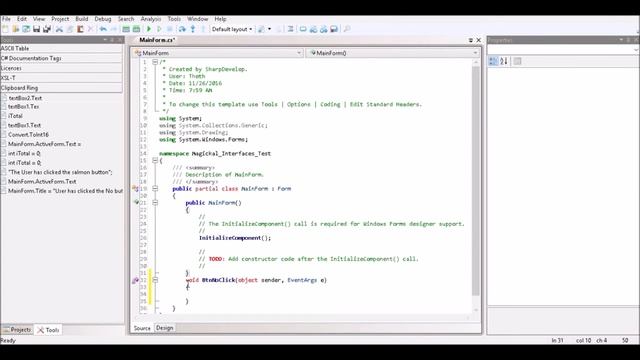This screenshot has width=640, height=360.
Task: Switch to the Projects panel tab
Action: [17, 330]
